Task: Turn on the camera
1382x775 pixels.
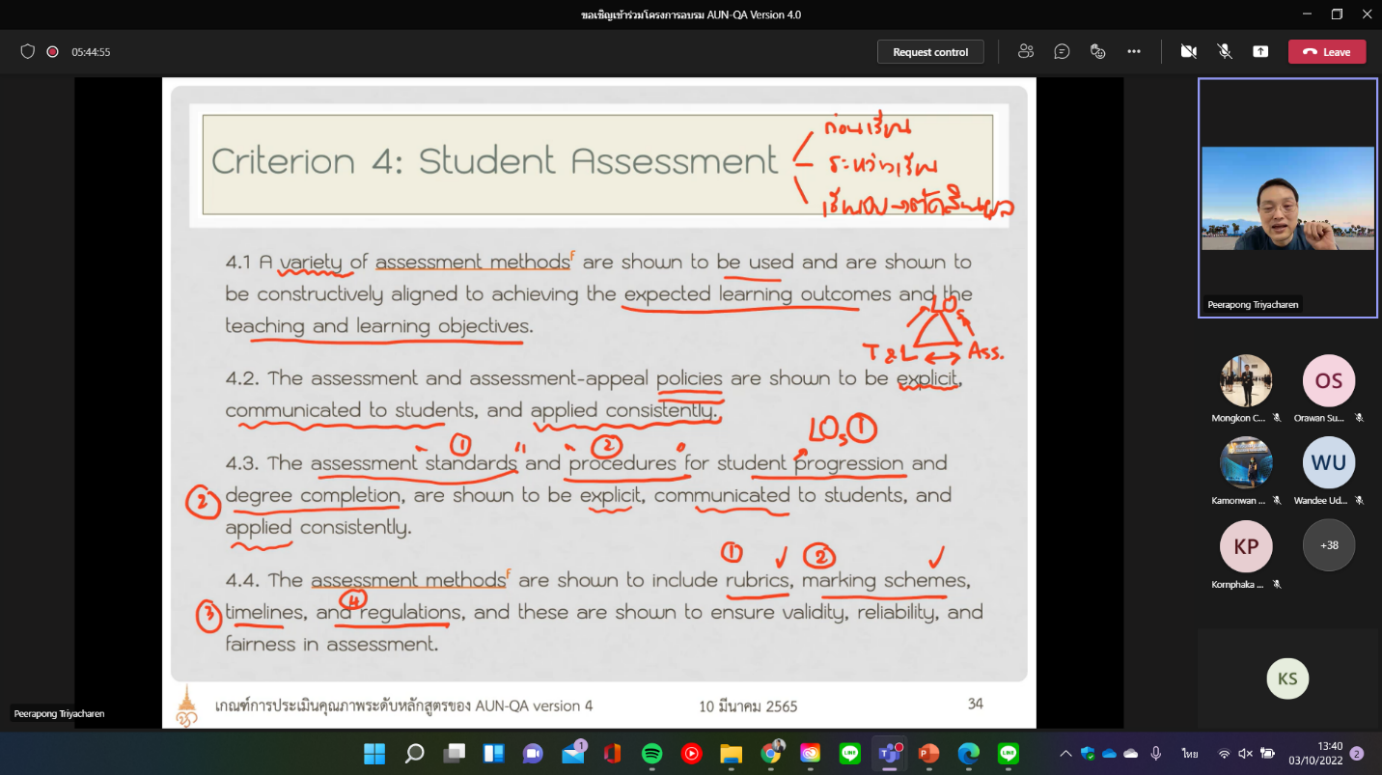Action: [1188, 51]
